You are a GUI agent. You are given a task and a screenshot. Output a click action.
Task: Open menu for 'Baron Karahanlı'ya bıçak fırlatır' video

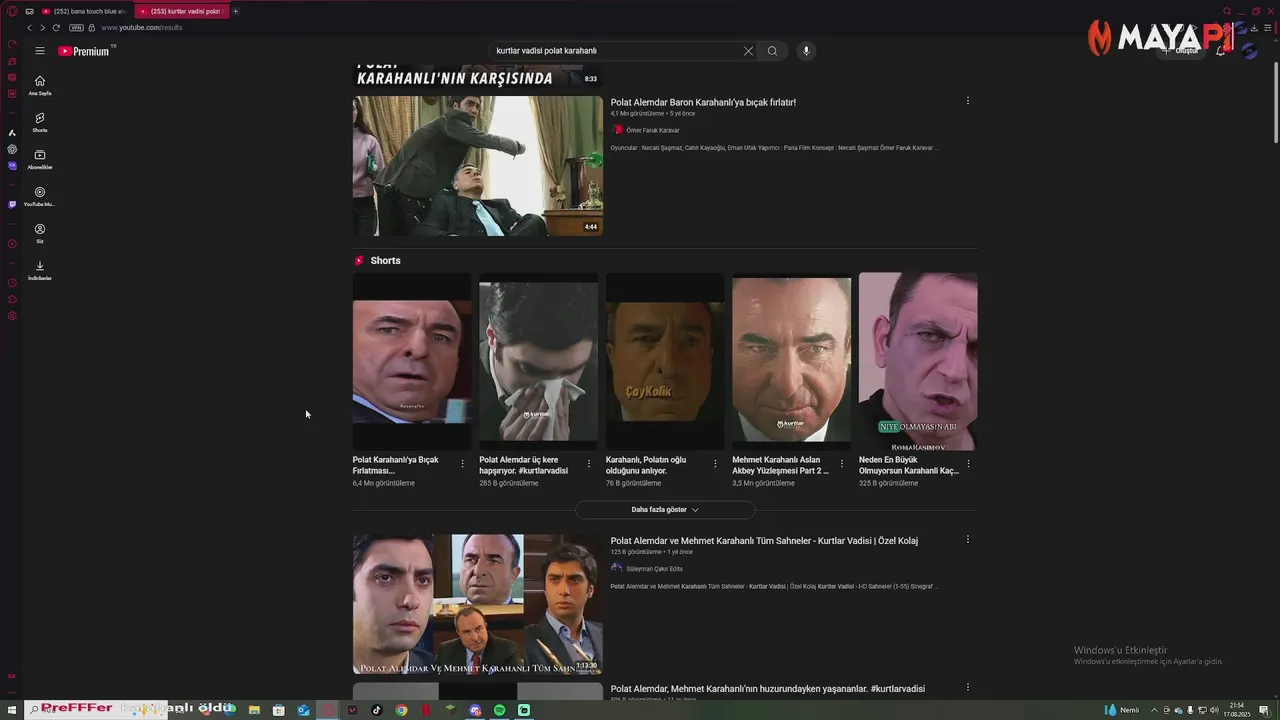tap(967, 101)
